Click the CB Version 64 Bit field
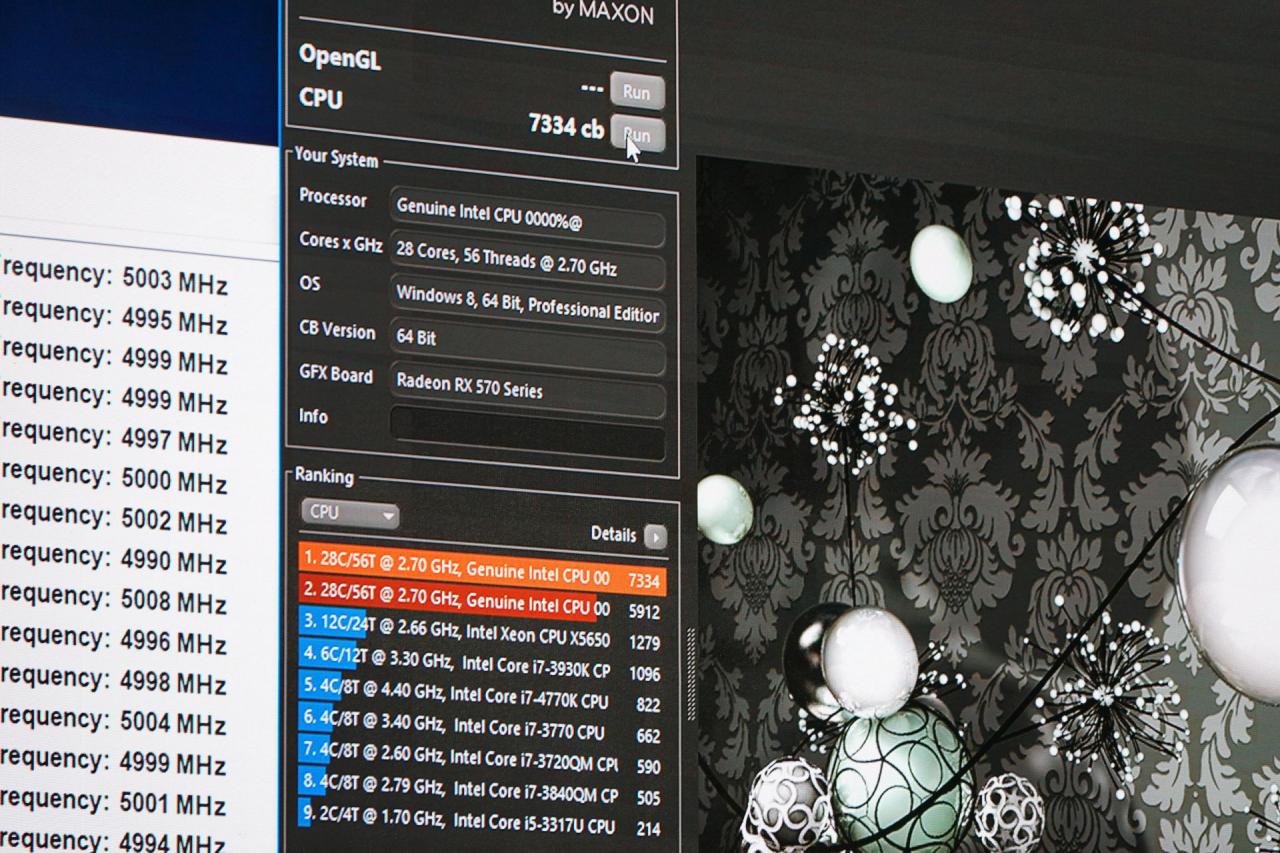Viewport: 1280px width, 853px height. pyautogui.click(x=527, y=346)
